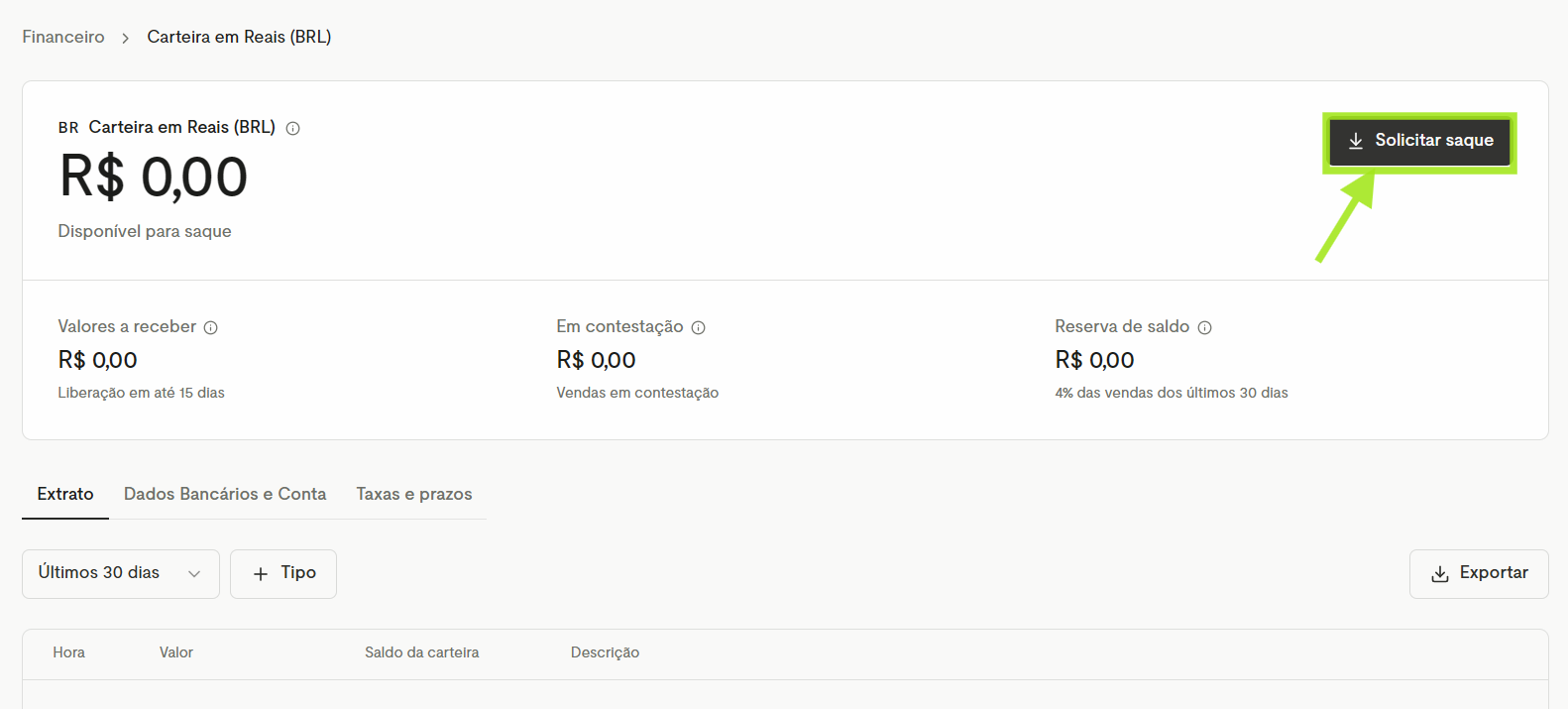Click the R$ 0,00 amount under Reserva de saldo
This screenshot has width=1568, height=709.
click(x=1095, y=360)
